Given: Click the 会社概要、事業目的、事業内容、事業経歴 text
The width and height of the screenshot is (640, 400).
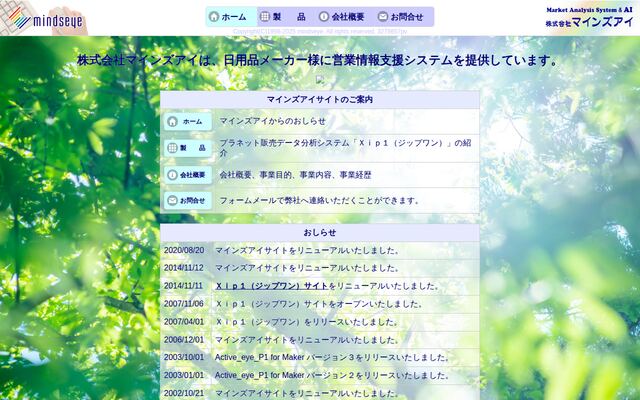Looking at the screenshot, I should [x=296, y=175].
